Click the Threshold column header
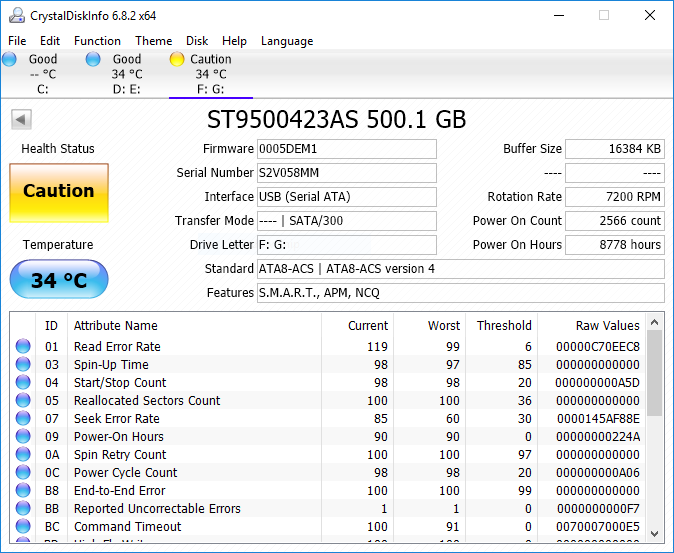Viewport: 674px width, 553px height. pyautogui.click(x=501, y=326)
